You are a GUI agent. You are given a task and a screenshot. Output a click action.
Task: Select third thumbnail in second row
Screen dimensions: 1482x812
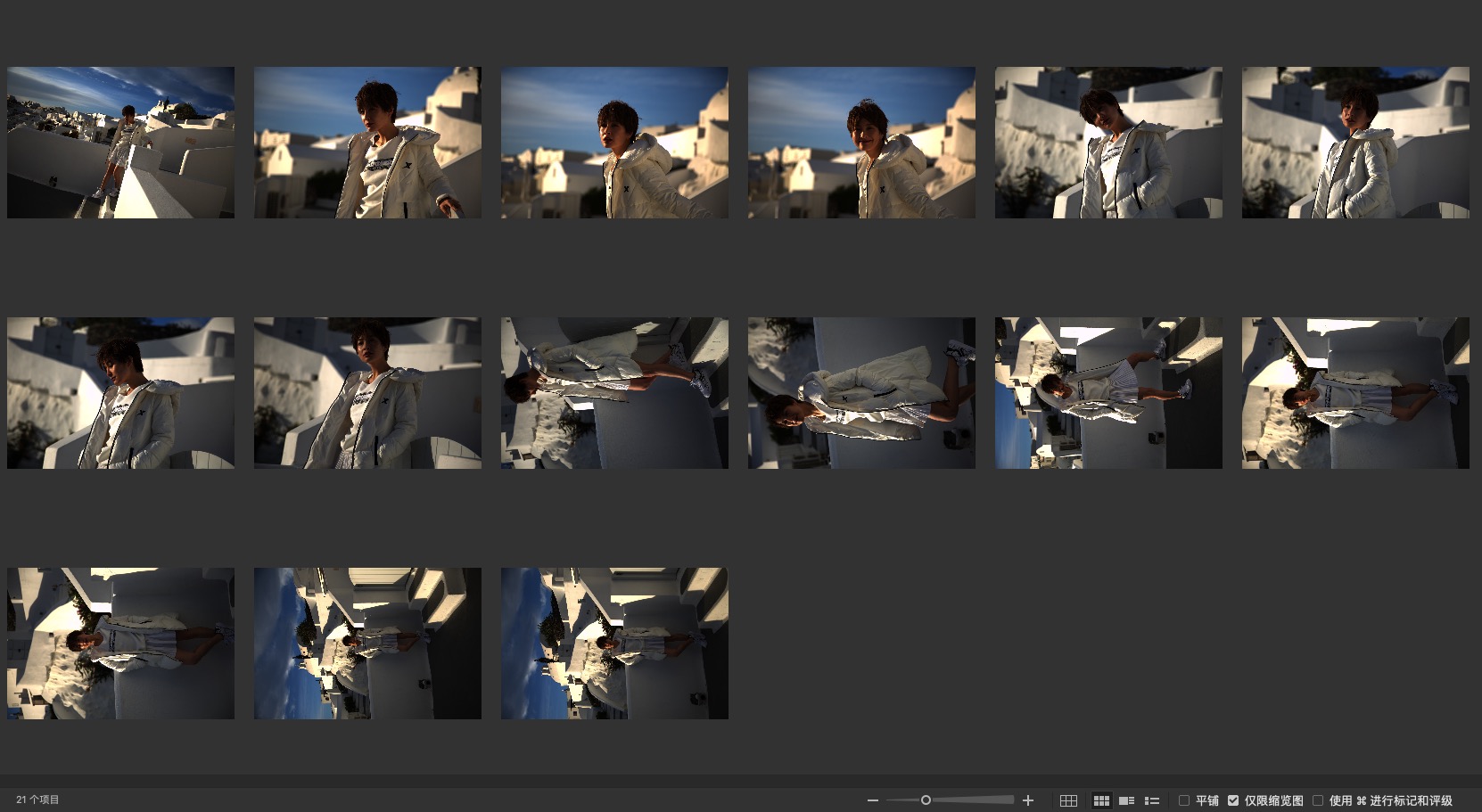pos(614,393)
